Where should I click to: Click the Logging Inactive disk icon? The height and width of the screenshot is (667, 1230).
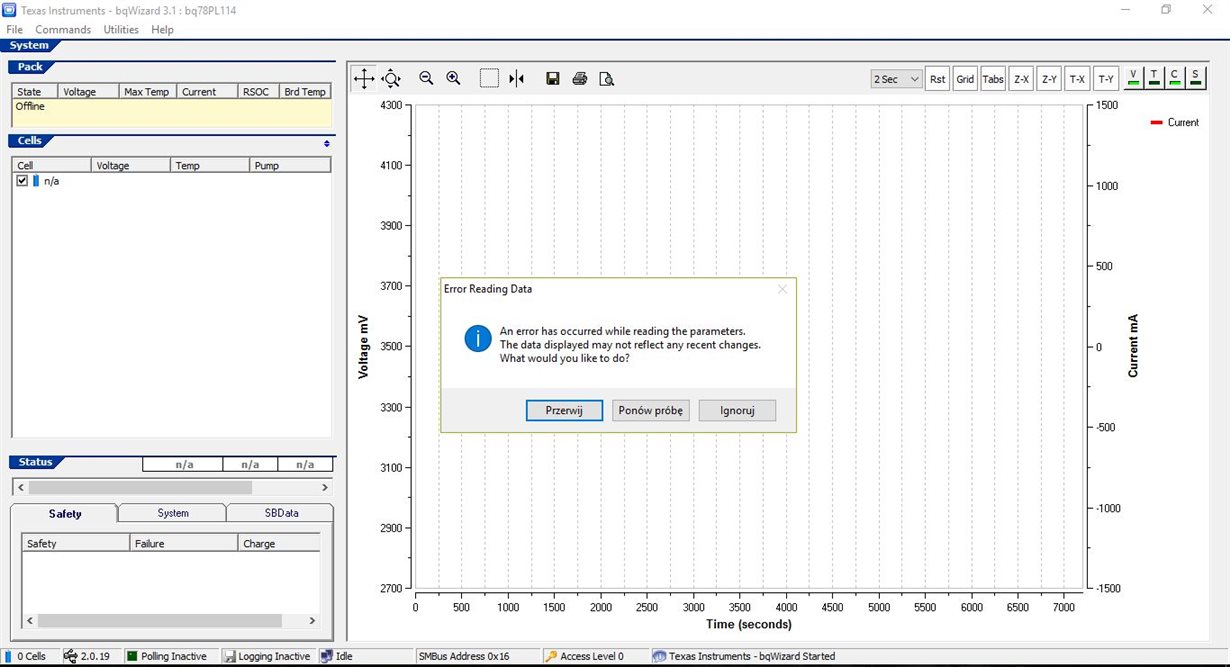(x=230, y=656)
